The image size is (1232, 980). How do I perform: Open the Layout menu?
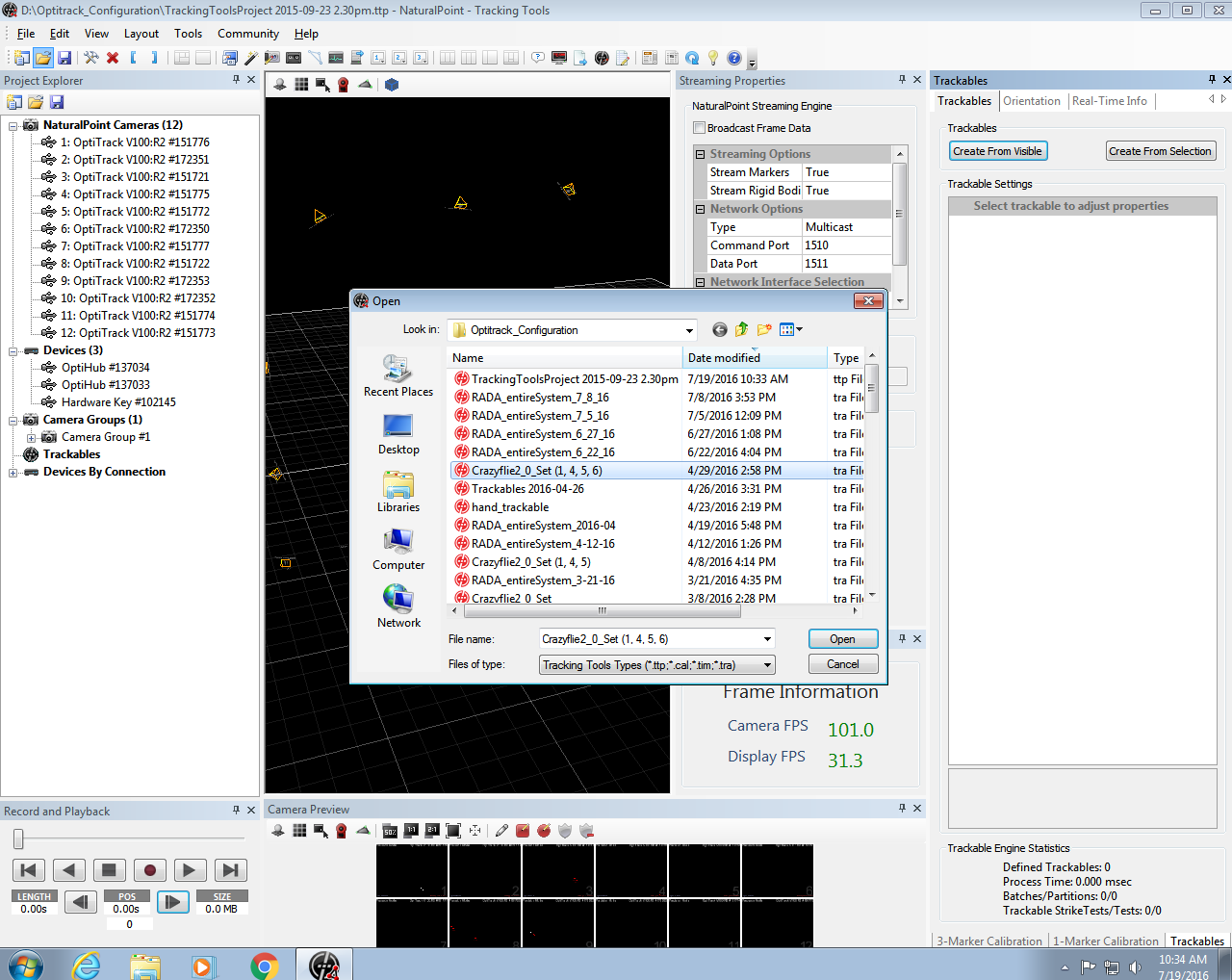(x=141, y=34)
